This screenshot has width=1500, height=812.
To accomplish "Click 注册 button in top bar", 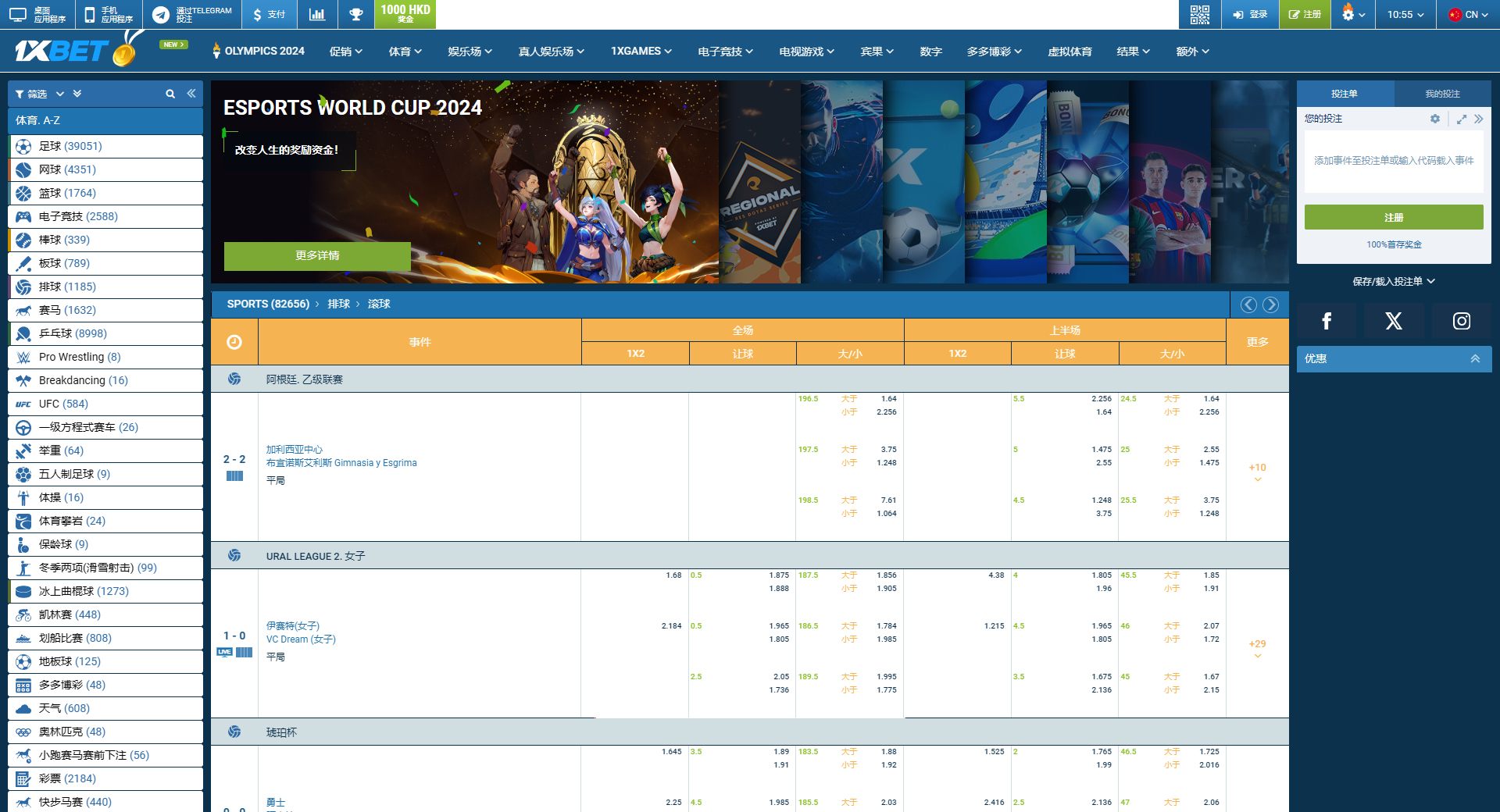I will pos(1305,14).
